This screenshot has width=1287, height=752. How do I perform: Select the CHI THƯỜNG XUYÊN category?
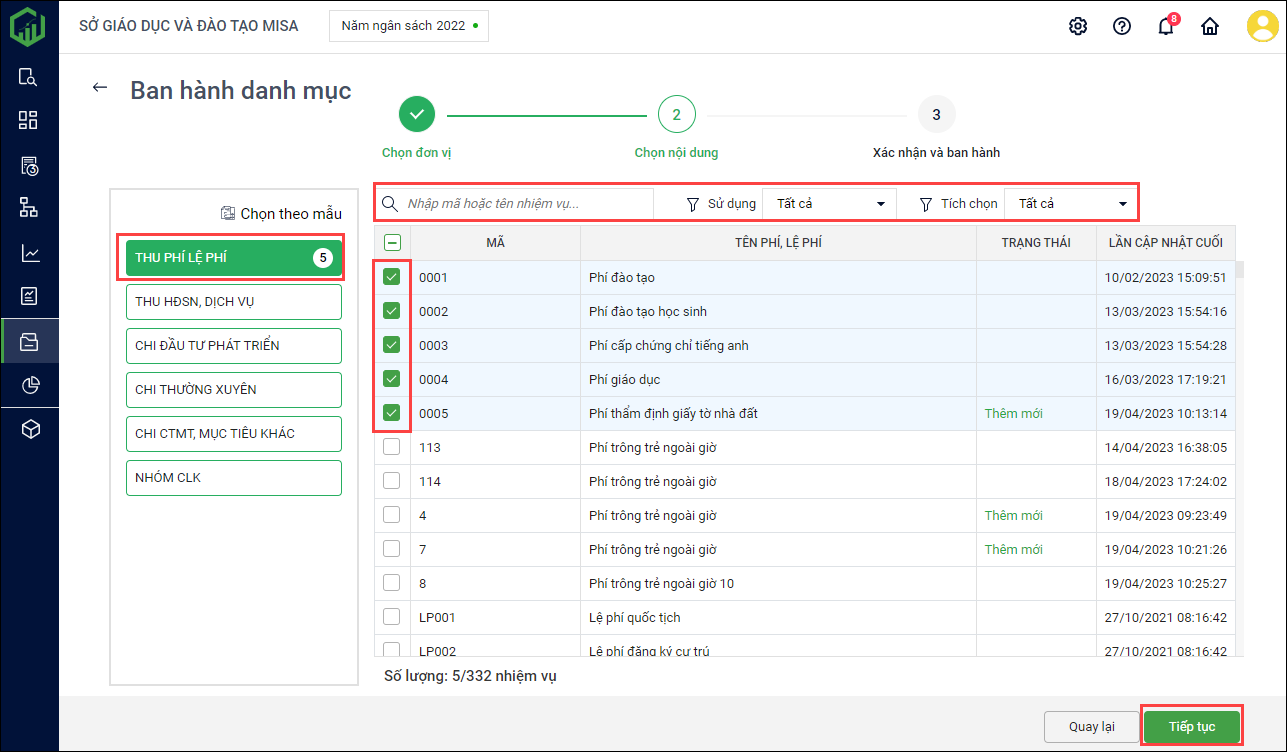click(233, 389)
